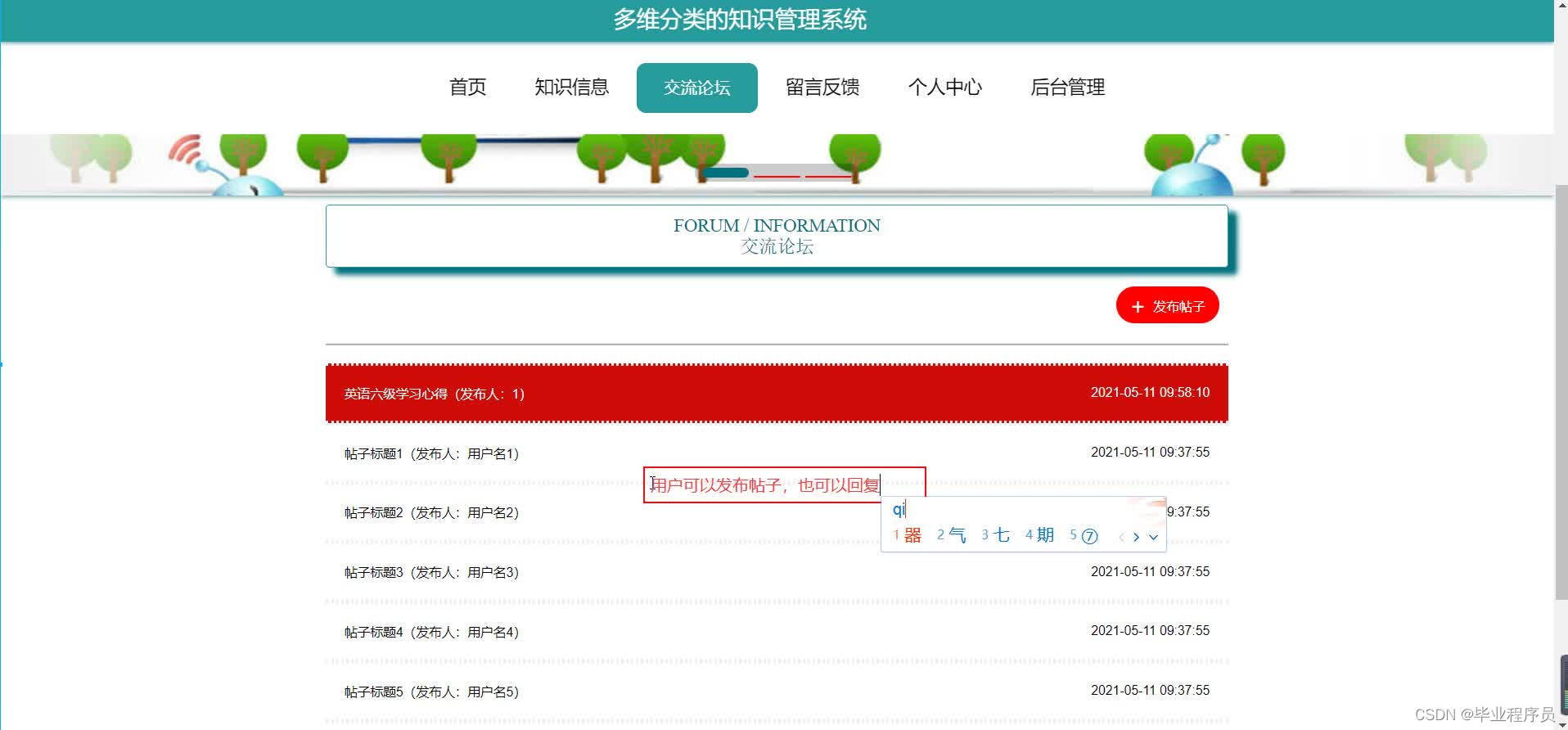Choose IME candidate 5 circled seven
The image size is (1568, 730).
click(x=1084, y=536)
